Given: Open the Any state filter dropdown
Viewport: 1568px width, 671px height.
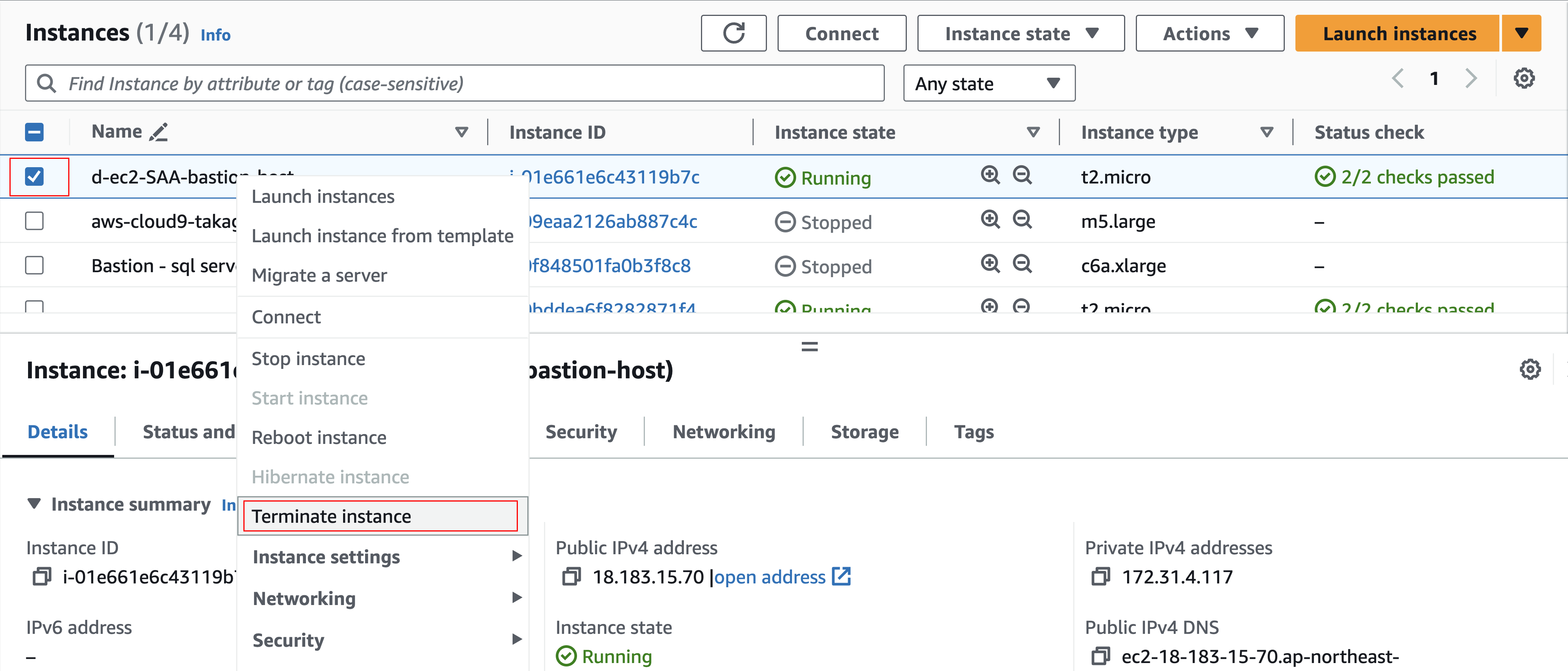Looking at the screenshot, I should (x=988, y=83).
